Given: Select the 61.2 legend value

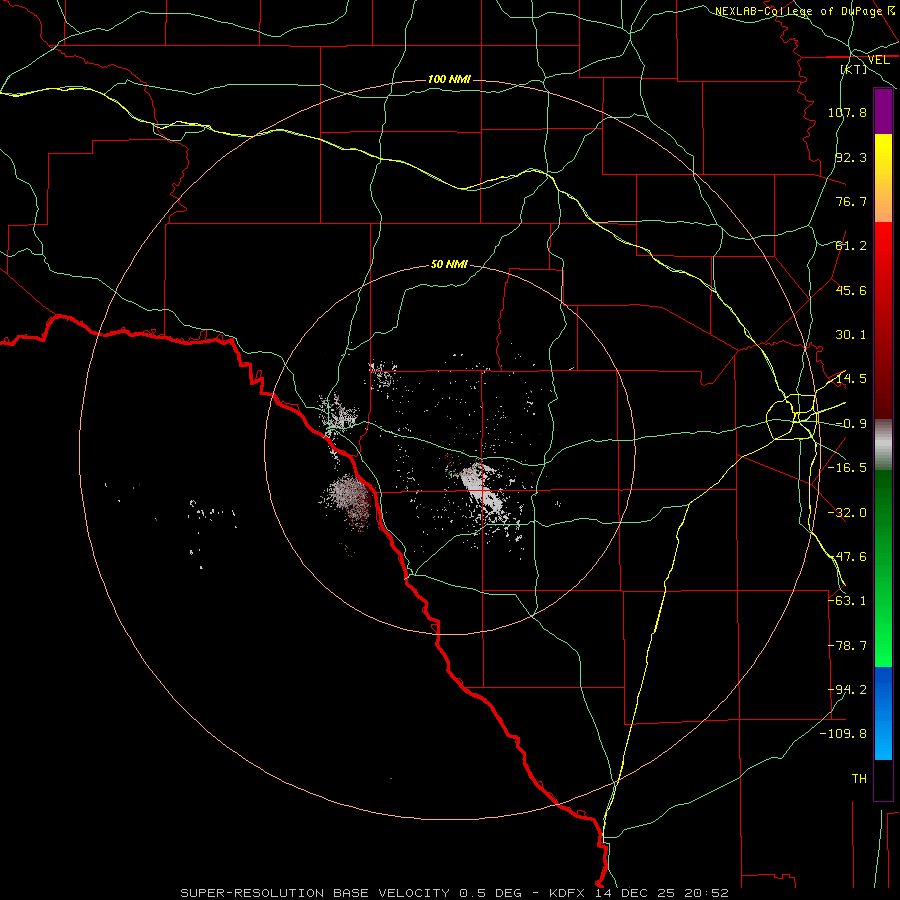Looking at the screenshot, I should (851, 246).
